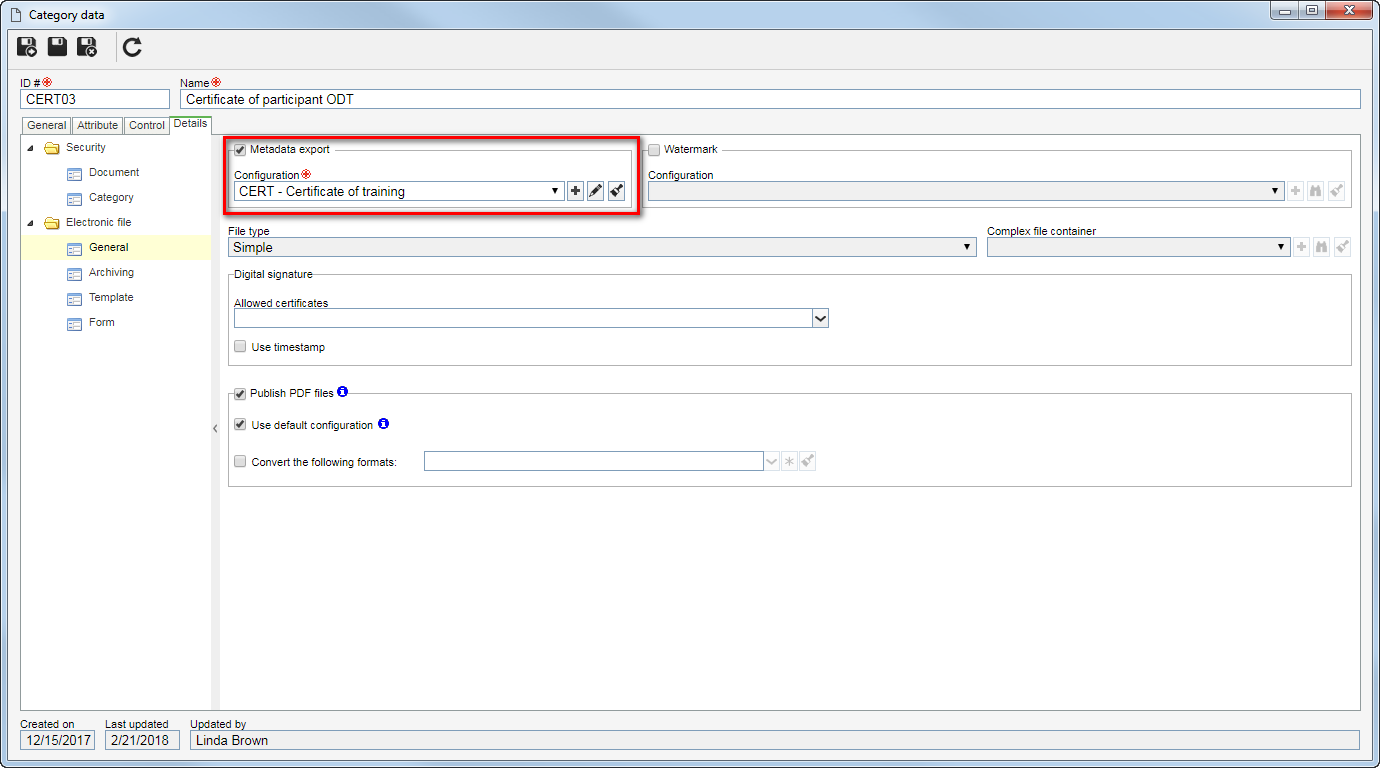This screenshot has width=1380, height=768.
Task: Click info icon beside Use default configuration
Action: pyautogui.click(x=383, y=424)
